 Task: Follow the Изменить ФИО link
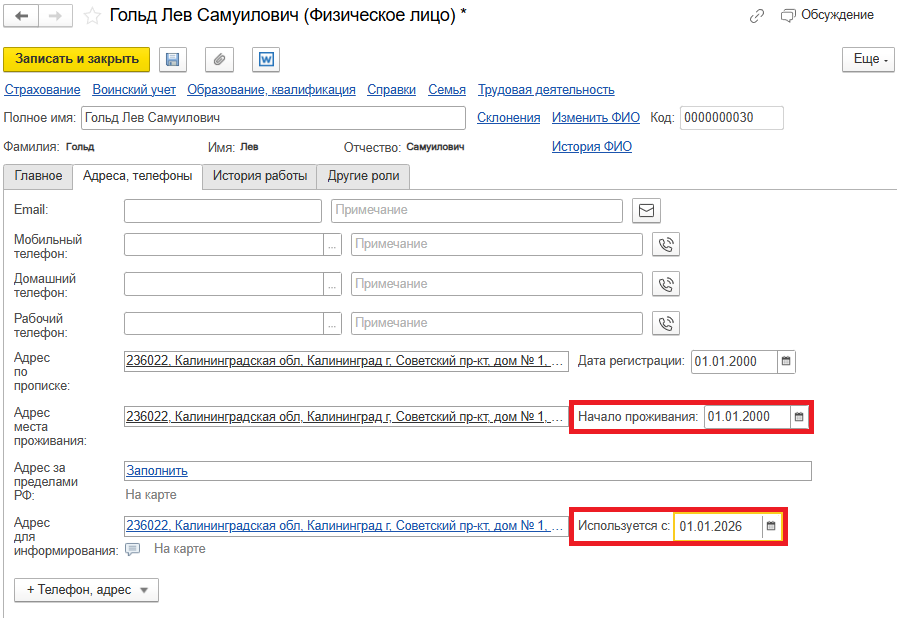596,118
